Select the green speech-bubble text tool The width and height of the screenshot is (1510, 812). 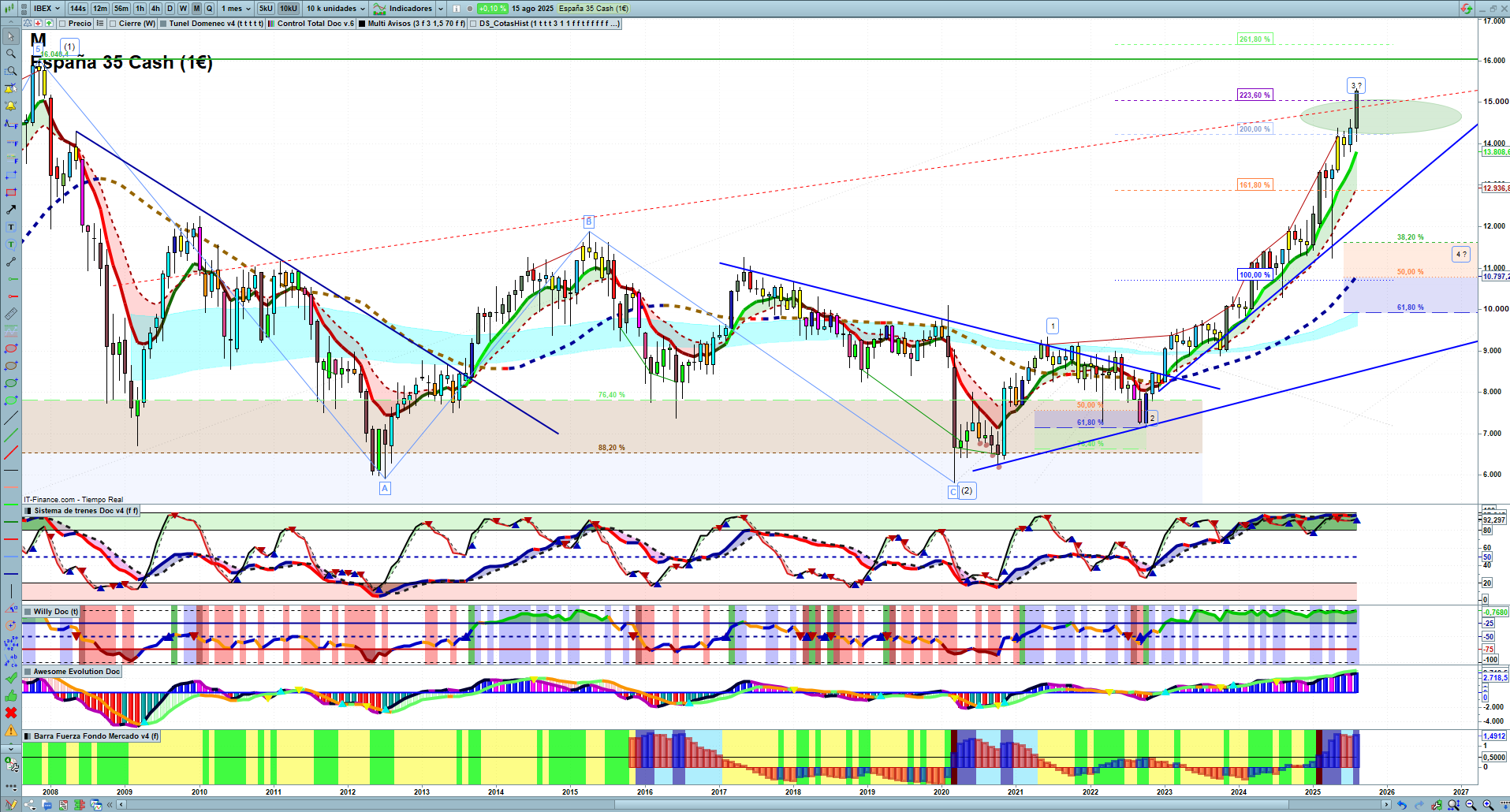[11, 244]
